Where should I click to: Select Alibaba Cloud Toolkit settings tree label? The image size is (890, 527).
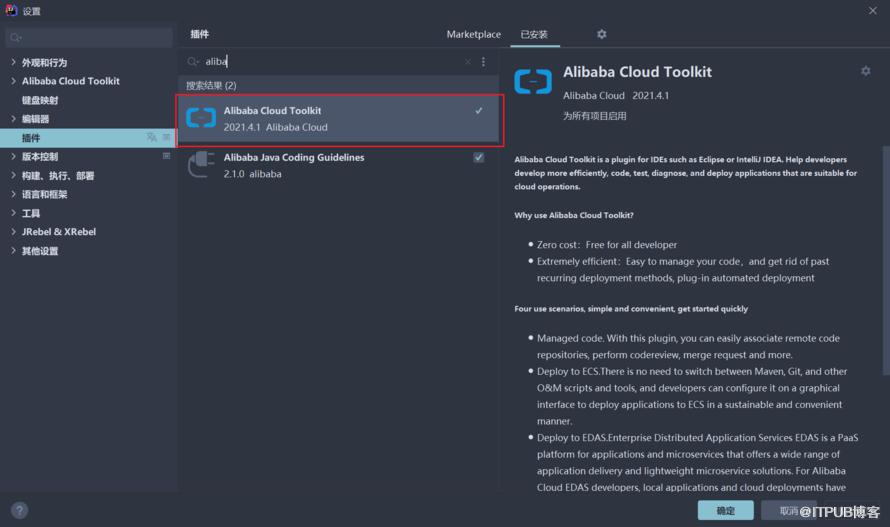(71, 81)
